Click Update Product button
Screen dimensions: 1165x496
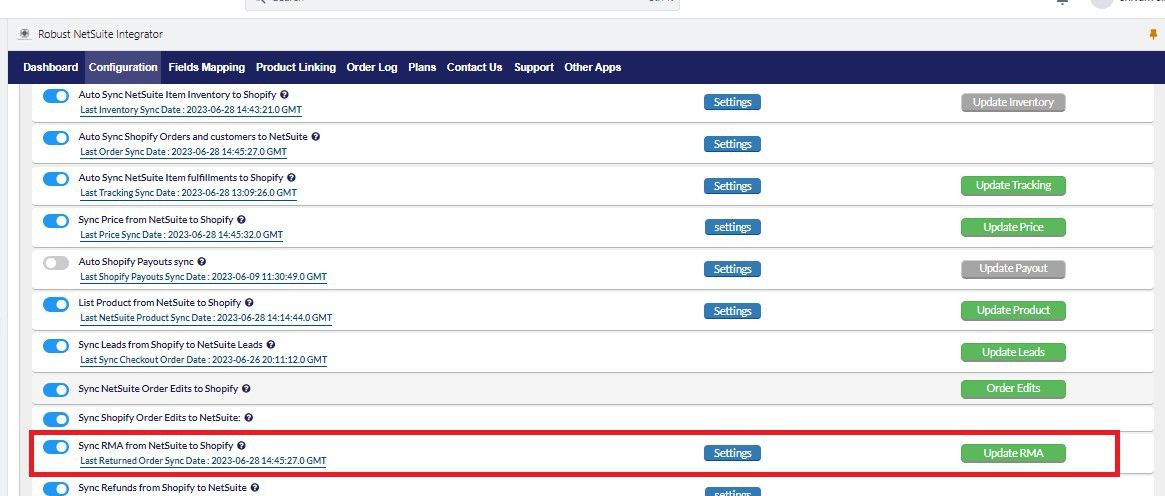click(x=1013, y=310)
